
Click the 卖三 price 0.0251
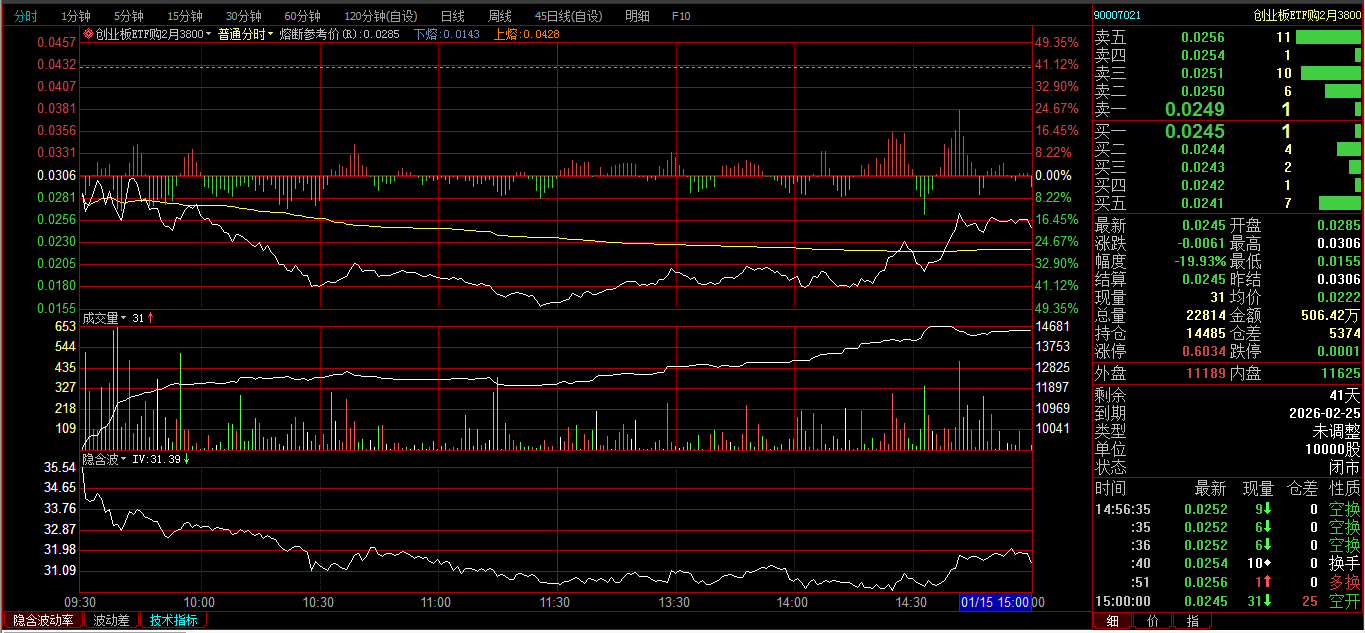[x=1202, y=73]
